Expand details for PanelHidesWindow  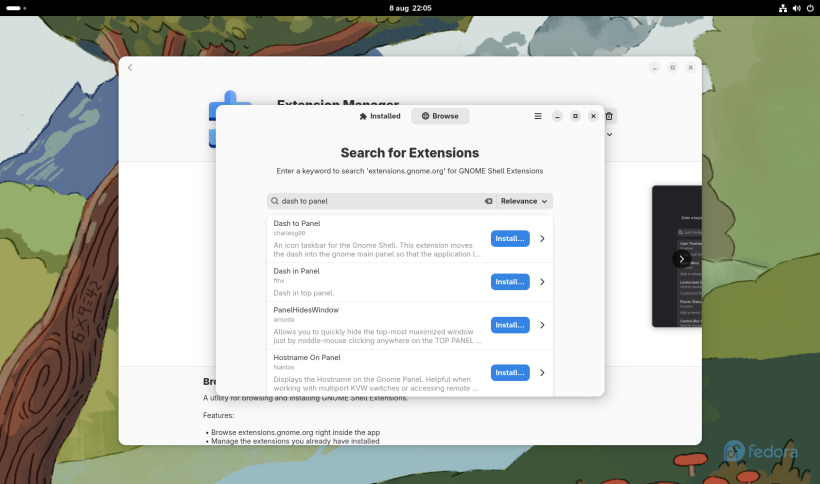542,325
